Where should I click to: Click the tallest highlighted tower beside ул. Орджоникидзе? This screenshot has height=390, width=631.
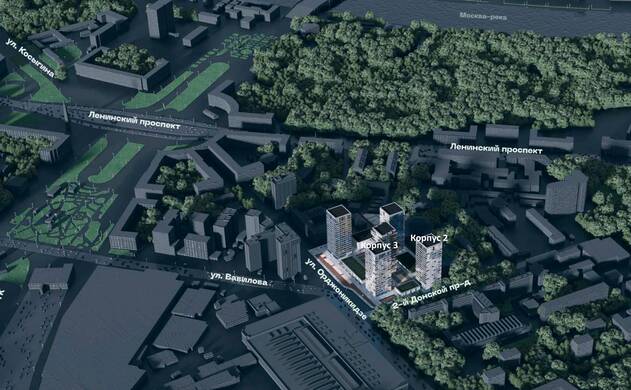[339, 231]
